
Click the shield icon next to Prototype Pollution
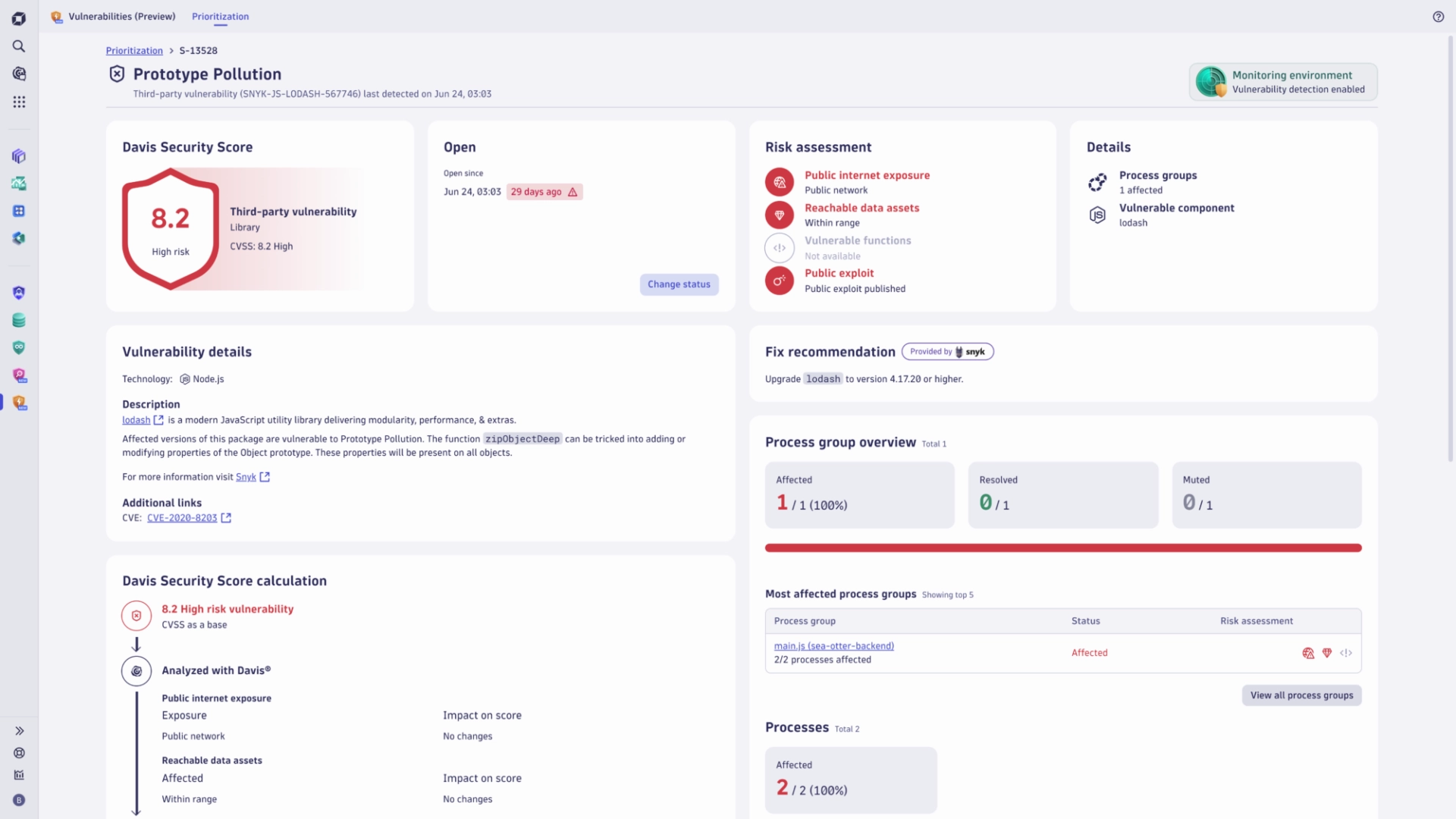pos(116,73)
